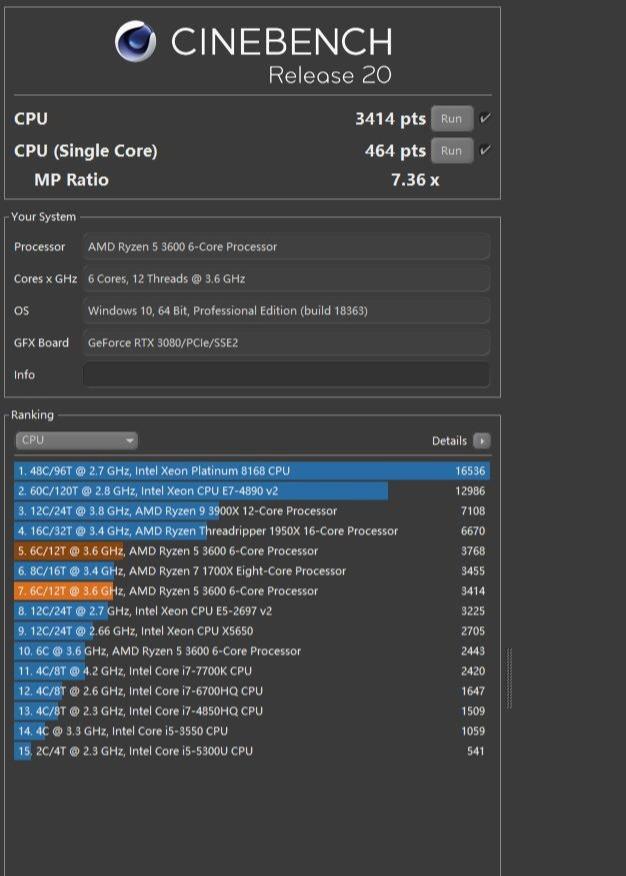Select ranking row Intel Core i7-4850HQ
The height and width of the screenshot is (876, 626).
point(252,711)
